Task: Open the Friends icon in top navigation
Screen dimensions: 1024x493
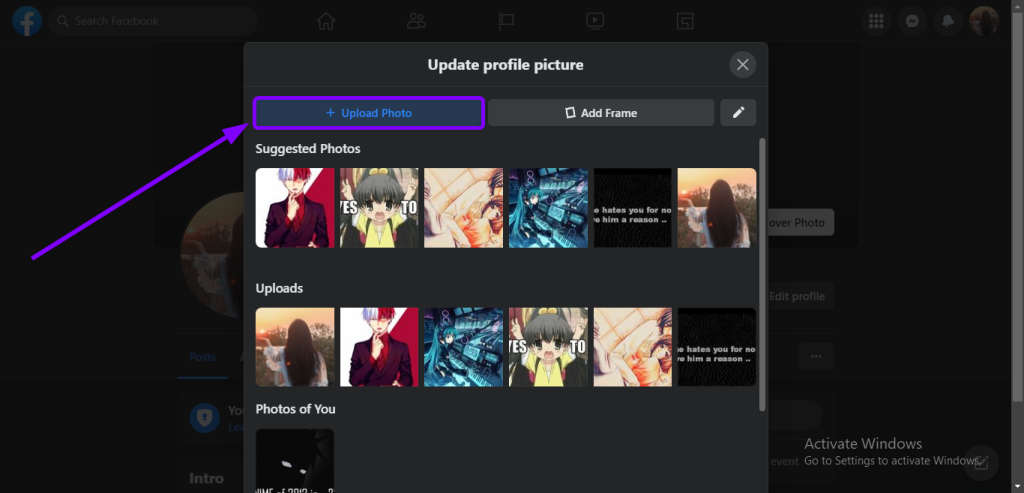Action: point(417,21)
